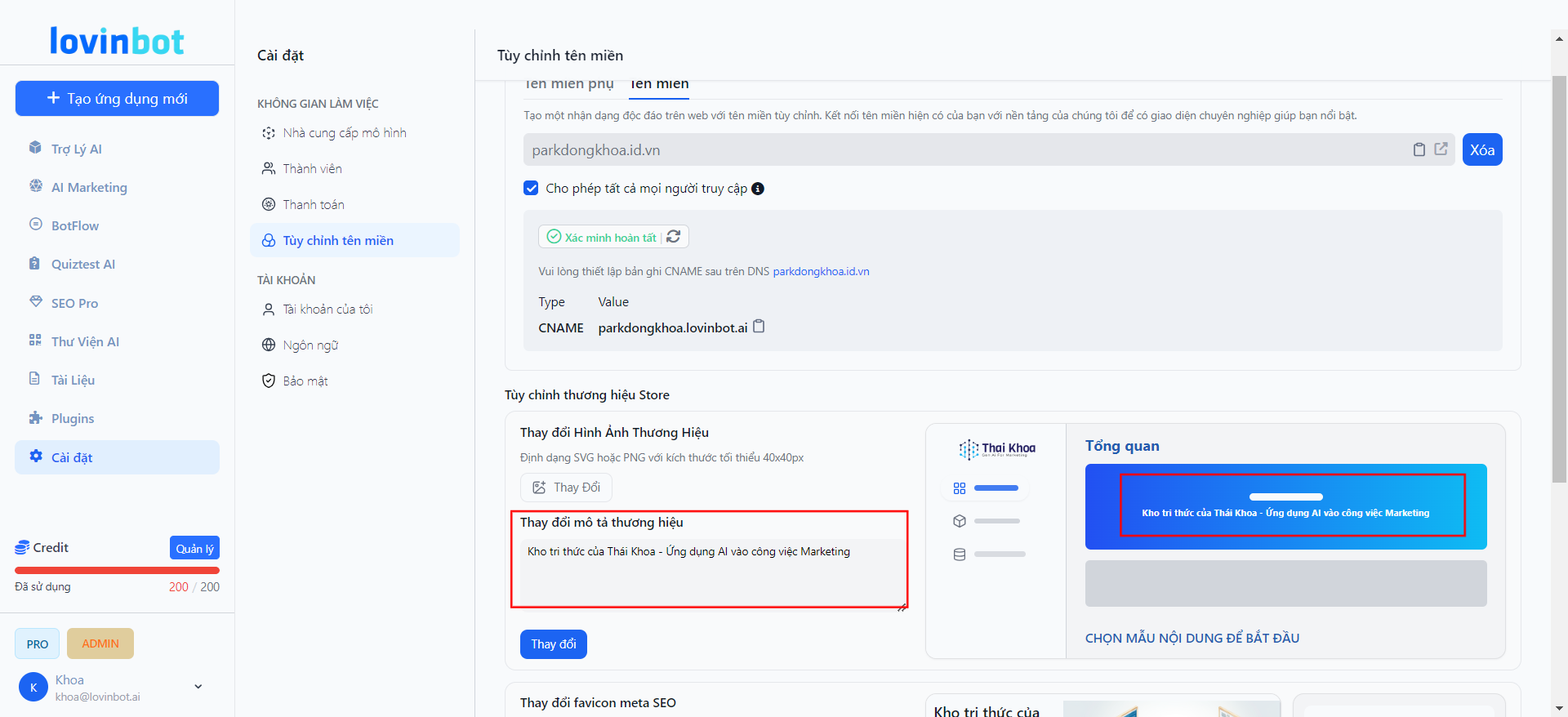Screen dimensions: 1568x717
Task: Copy the custom domain with clipboard icon
Action: pos(1419,149)
